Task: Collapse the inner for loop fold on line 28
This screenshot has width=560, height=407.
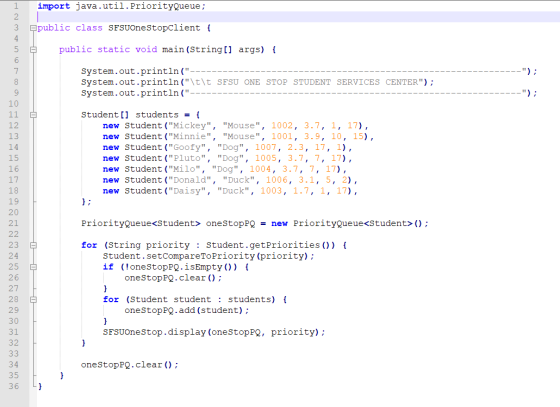Action: click(x=33, y=300)
